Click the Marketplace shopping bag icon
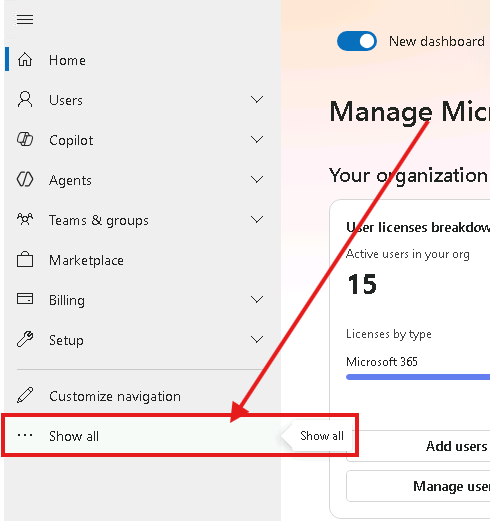The height and width of the screenshot is (521, 490). pos(25,259)
